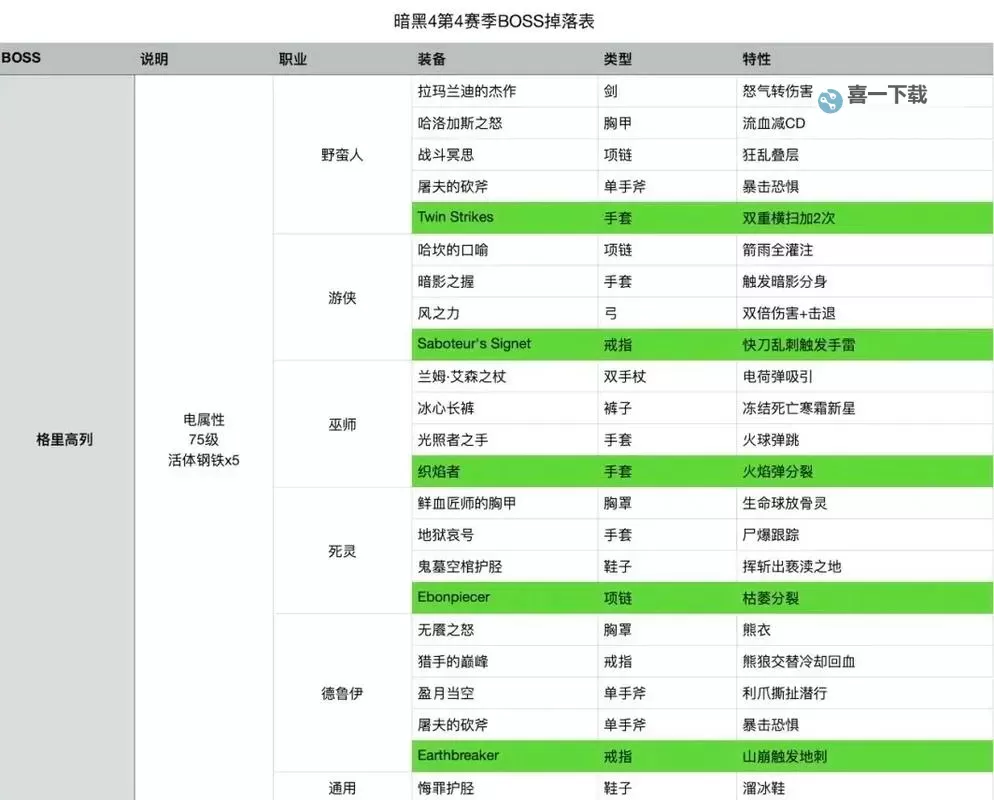Click the 死灵 class cell
The image size is (994, 800).
pos(339,550)
